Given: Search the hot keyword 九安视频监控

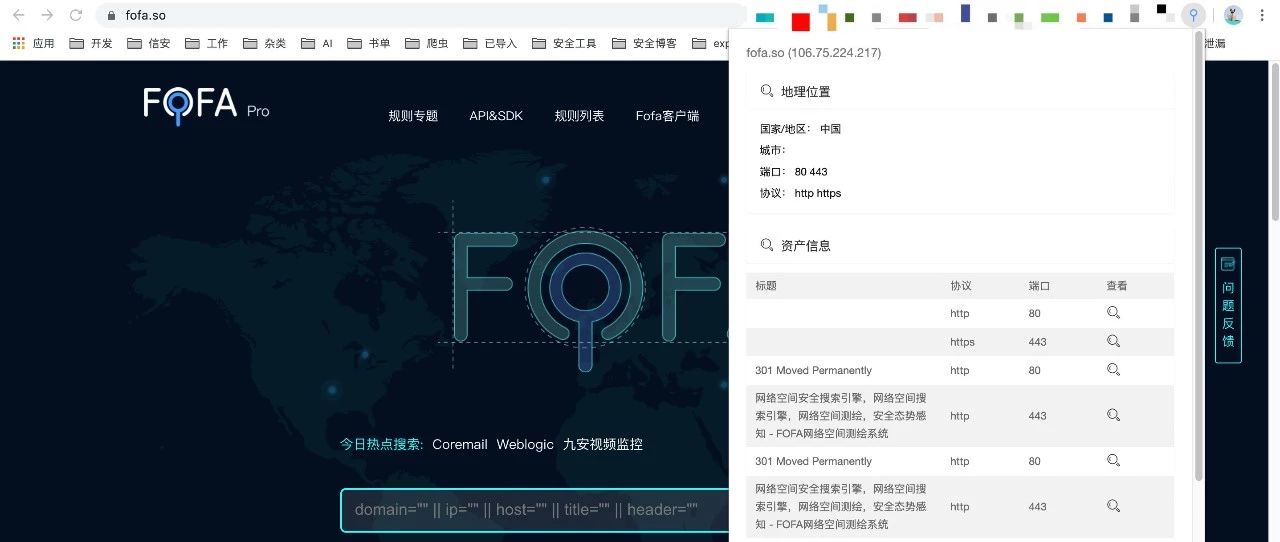Looking at the screenshot, I should (603, 444).
